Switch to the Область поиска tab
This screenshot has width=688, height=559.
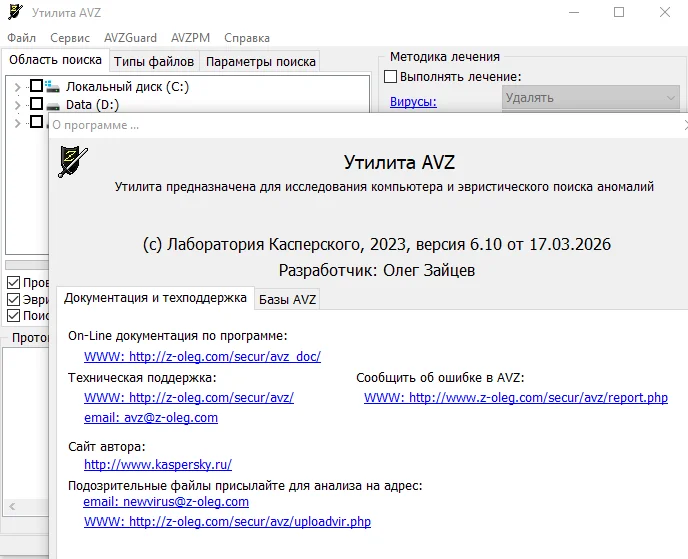pyautogui.click(x=55, y=60)
